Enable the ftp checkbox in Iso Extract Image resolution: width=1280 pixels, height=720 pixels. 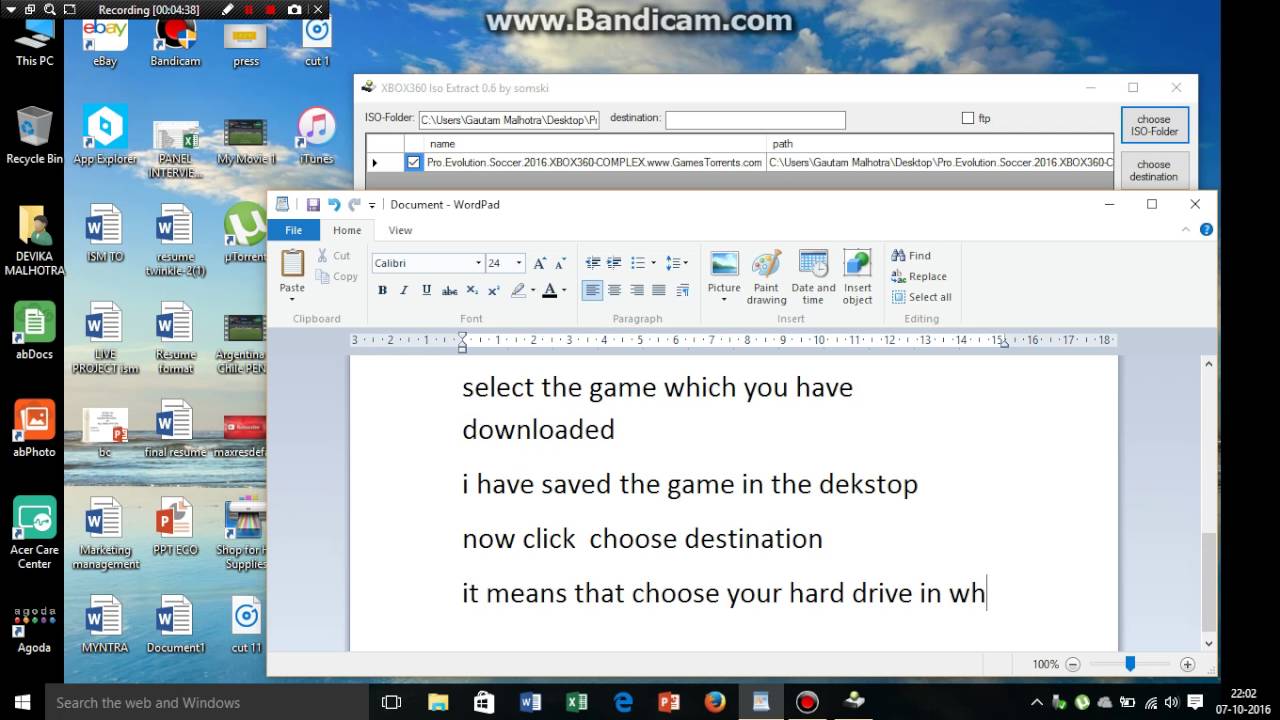pyautogui.click(x=967, y=118)
